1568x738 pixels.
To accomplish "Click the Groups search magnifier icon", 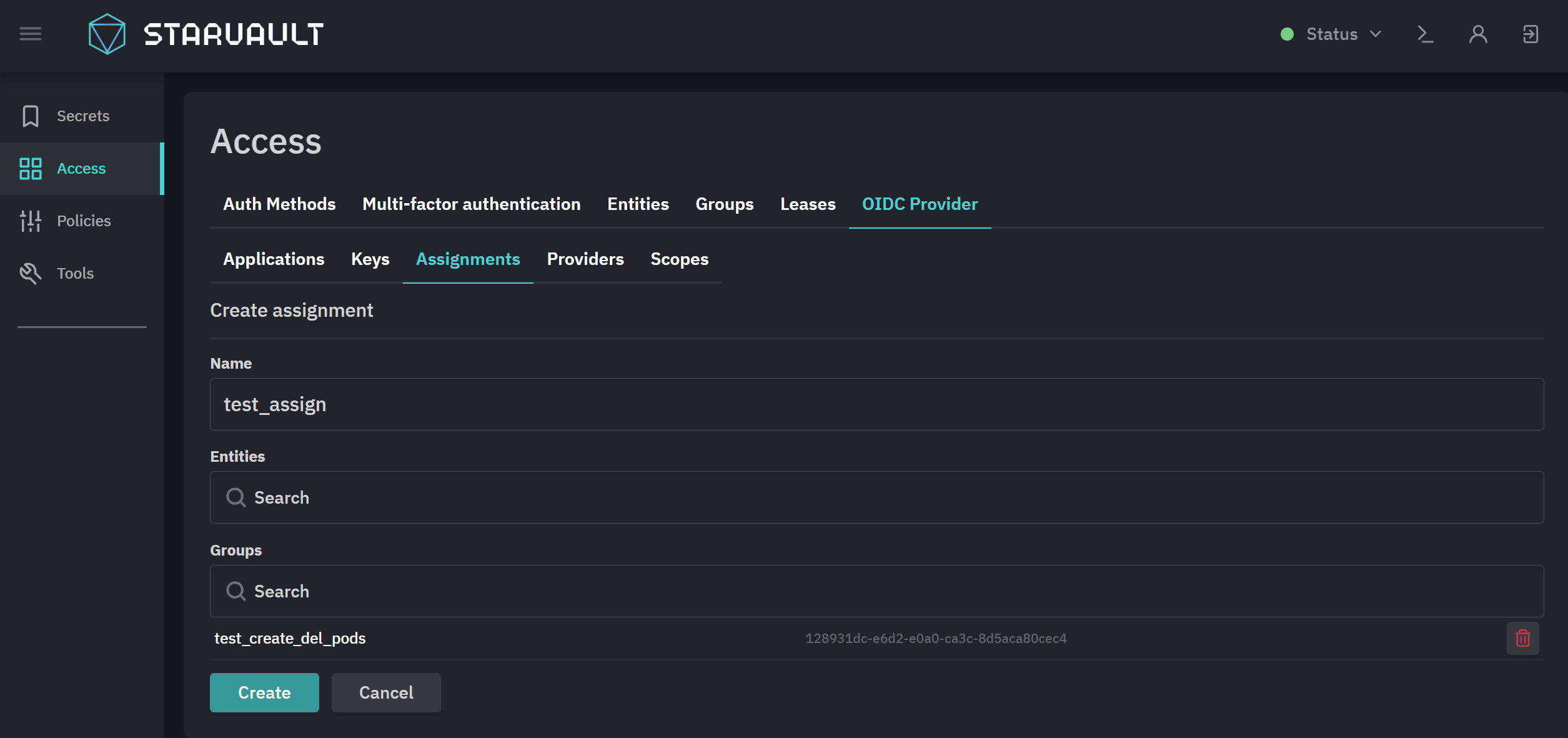I will pos(236,591).
